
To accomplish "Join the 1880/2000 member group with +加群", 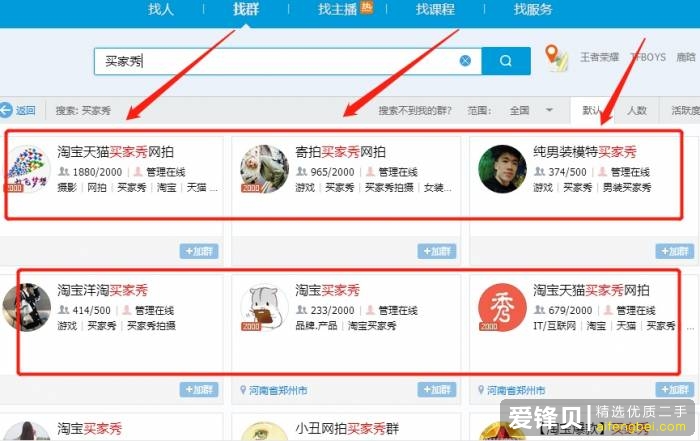I will click(x=199, y=251).
